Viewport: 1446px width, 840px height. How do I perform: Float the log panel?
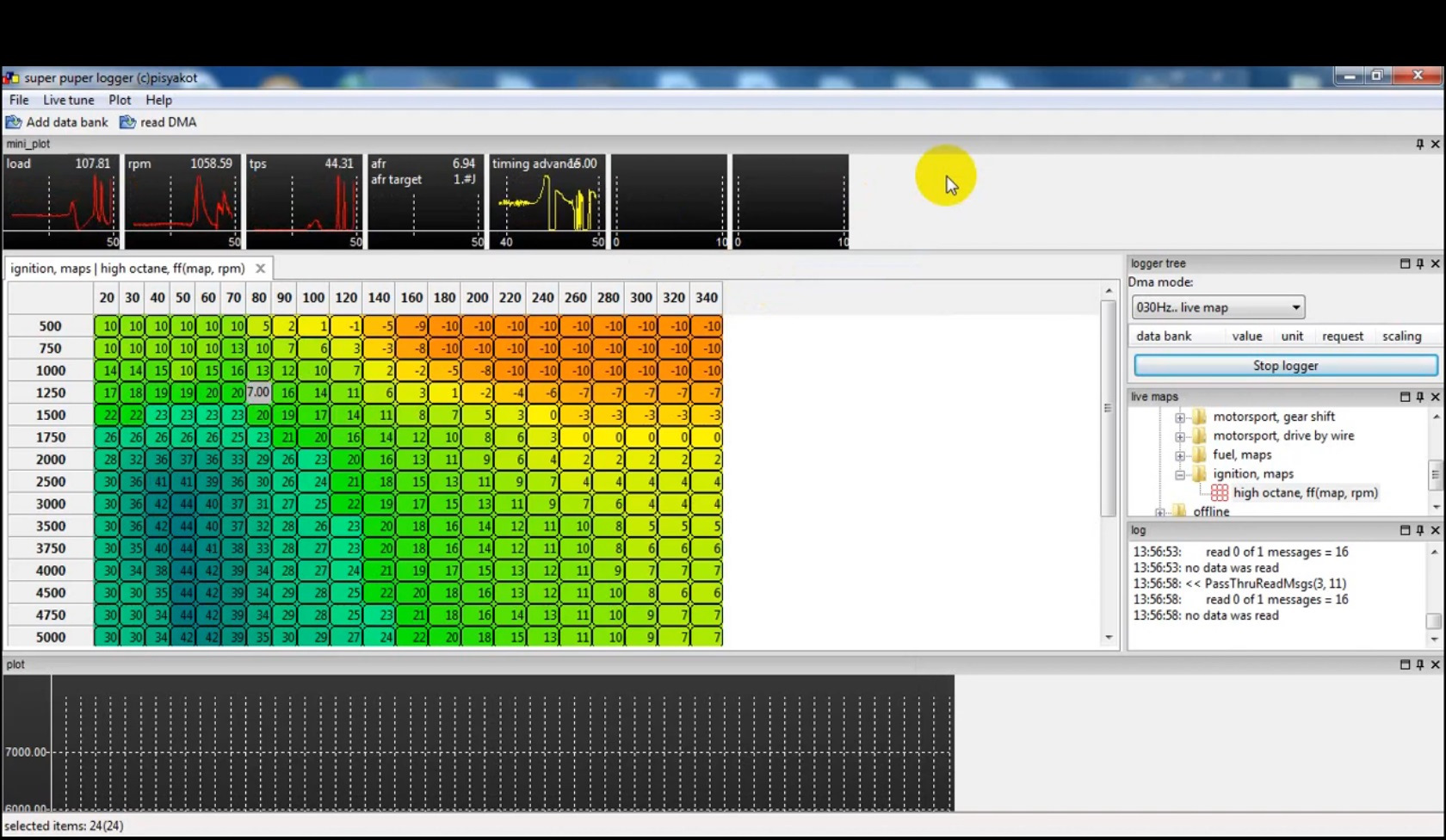pos(1405,530)
